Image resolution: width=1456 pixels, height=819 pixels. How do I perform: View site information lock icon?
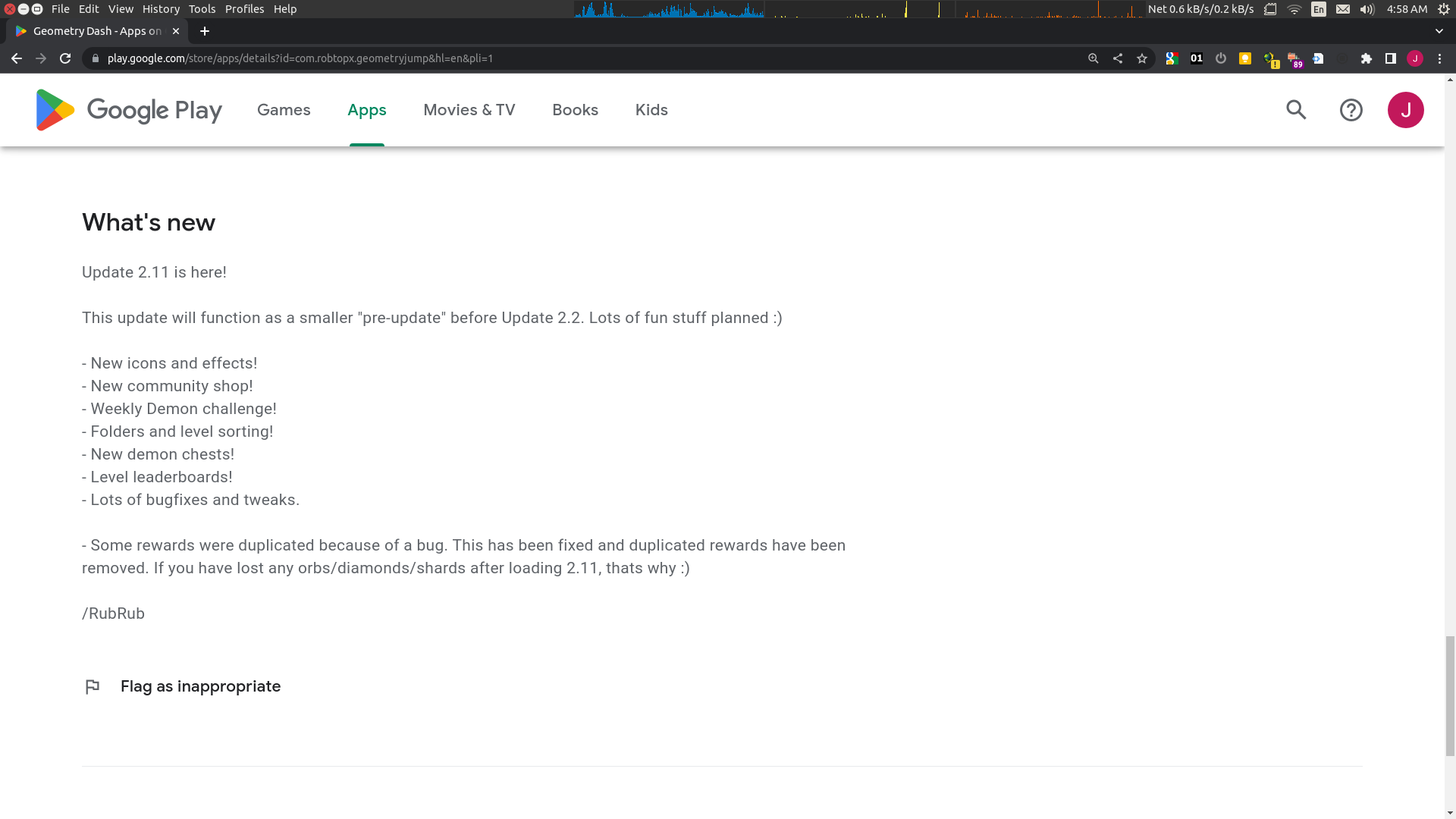[95, 58]
